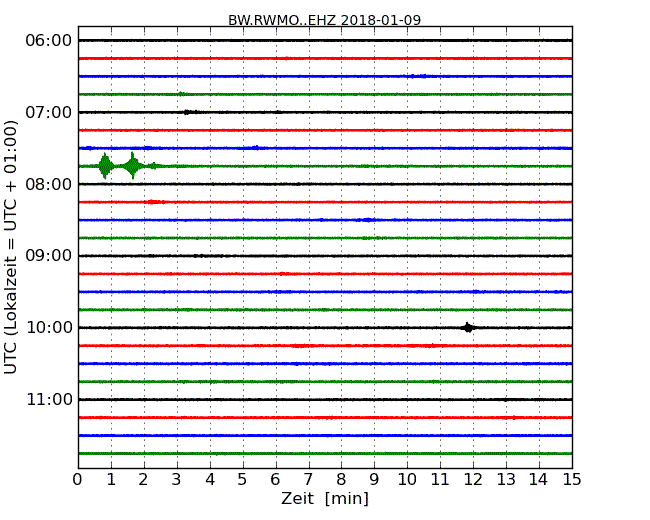The height and width of the screenshot is (520, 650).
Task: Click the first large green seismic burst
Action: [x=105, y=166]
